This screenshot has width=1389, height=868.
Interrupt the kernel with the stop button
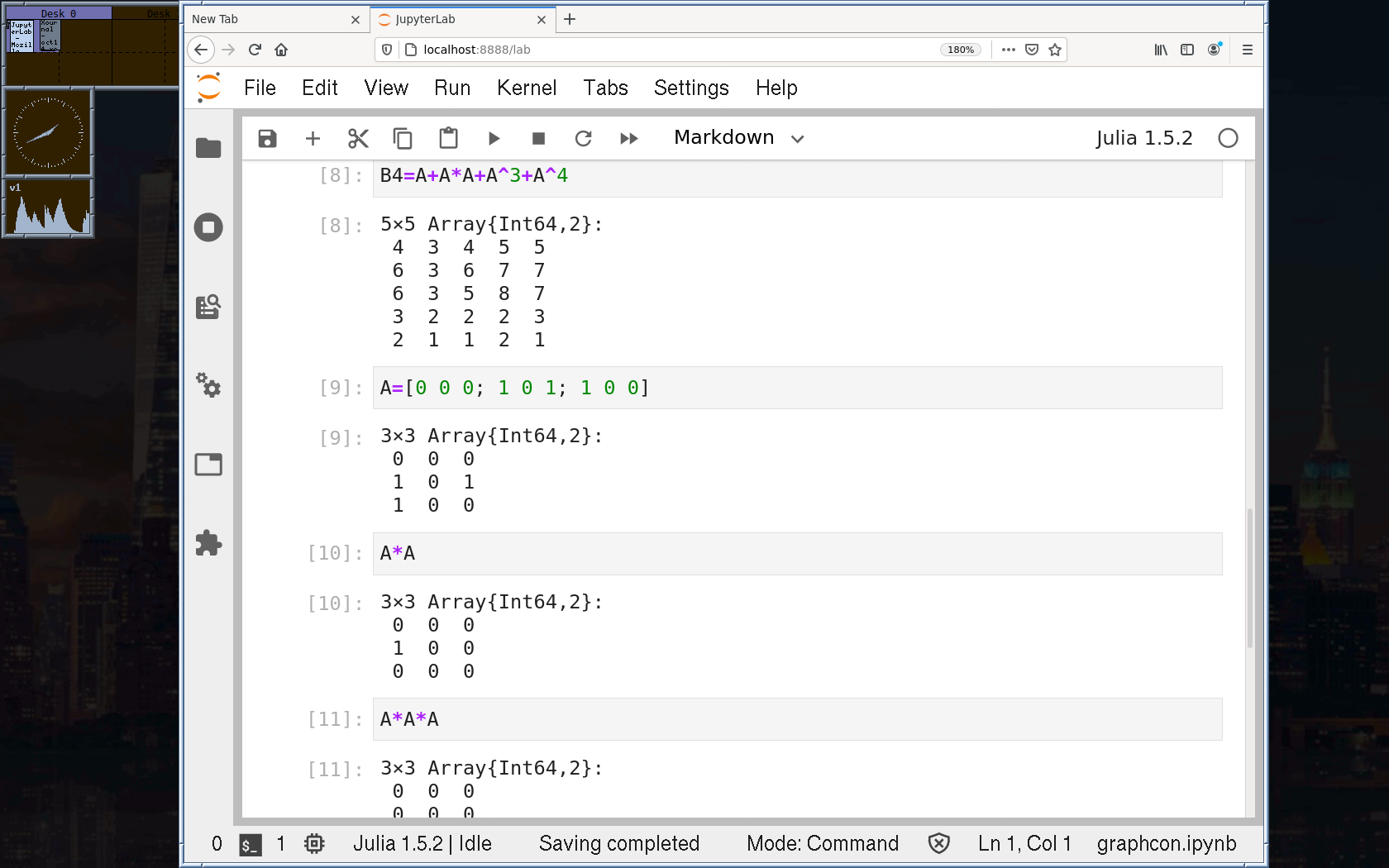click(538, 139)
